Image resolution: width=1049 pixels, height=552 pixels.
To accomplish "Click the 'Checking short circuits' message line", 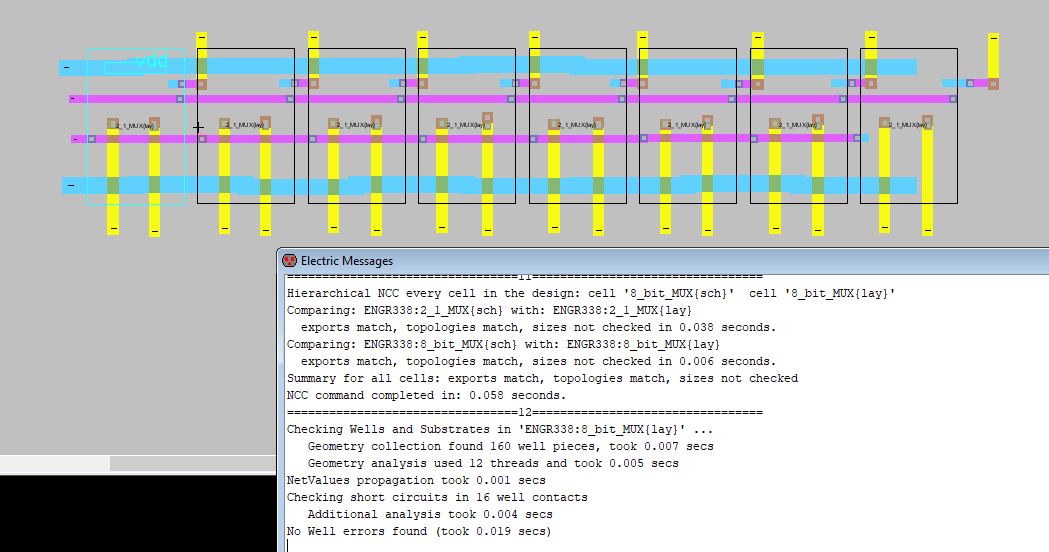I will tap(437, 497).
